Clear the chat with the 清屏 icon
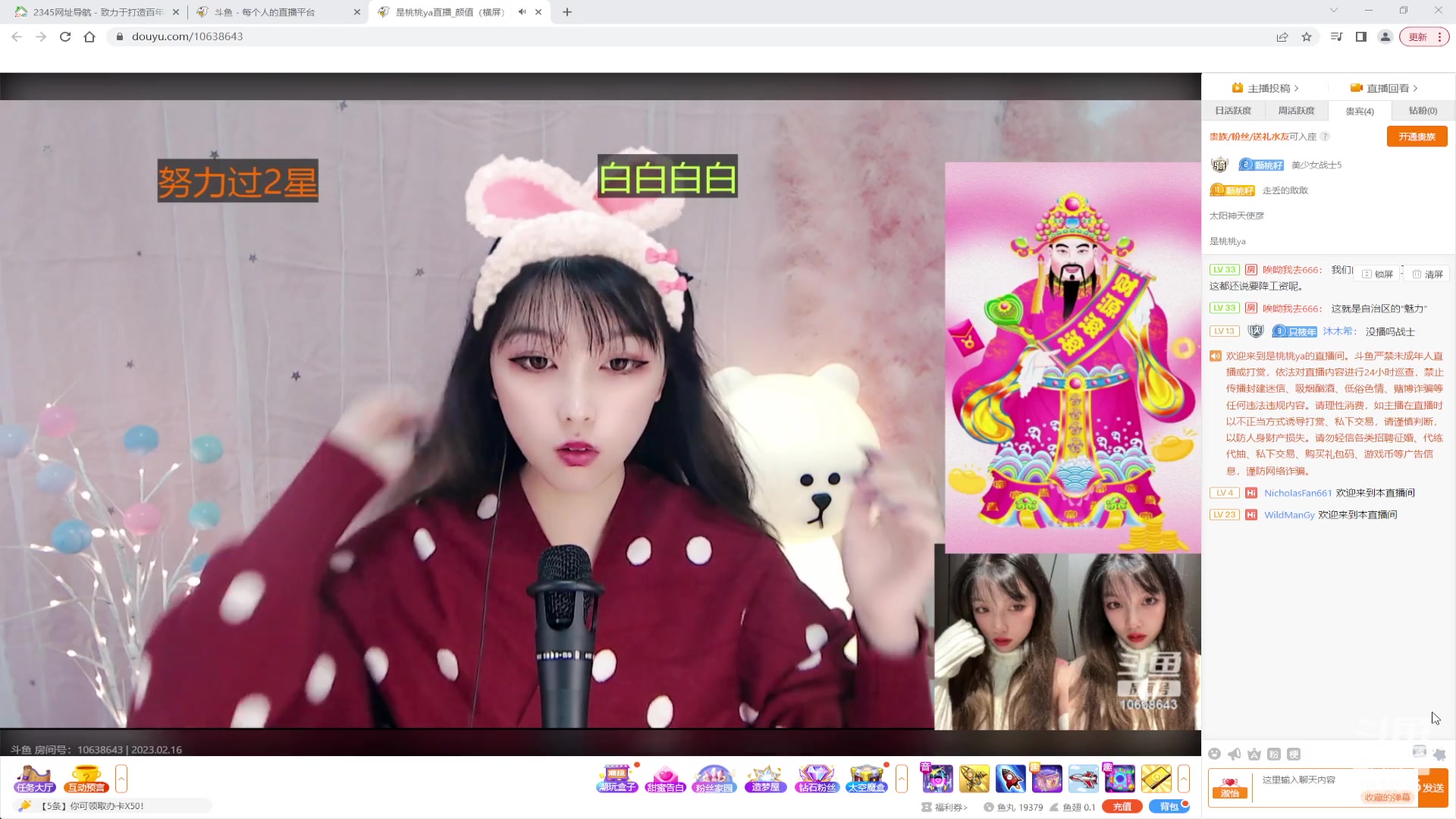Screen dimensions: 1456x819 1427,274
